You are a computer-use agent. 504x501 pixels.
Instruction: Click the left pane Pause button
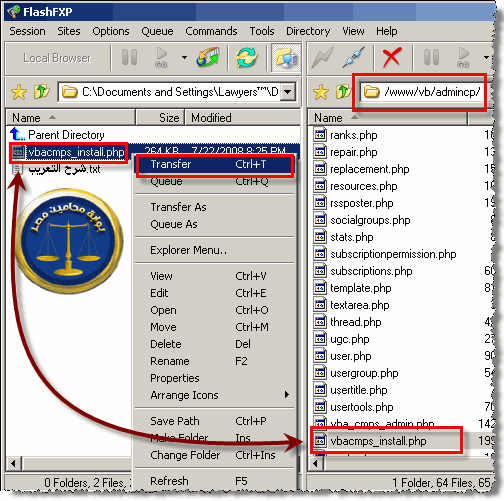(129, 58)
